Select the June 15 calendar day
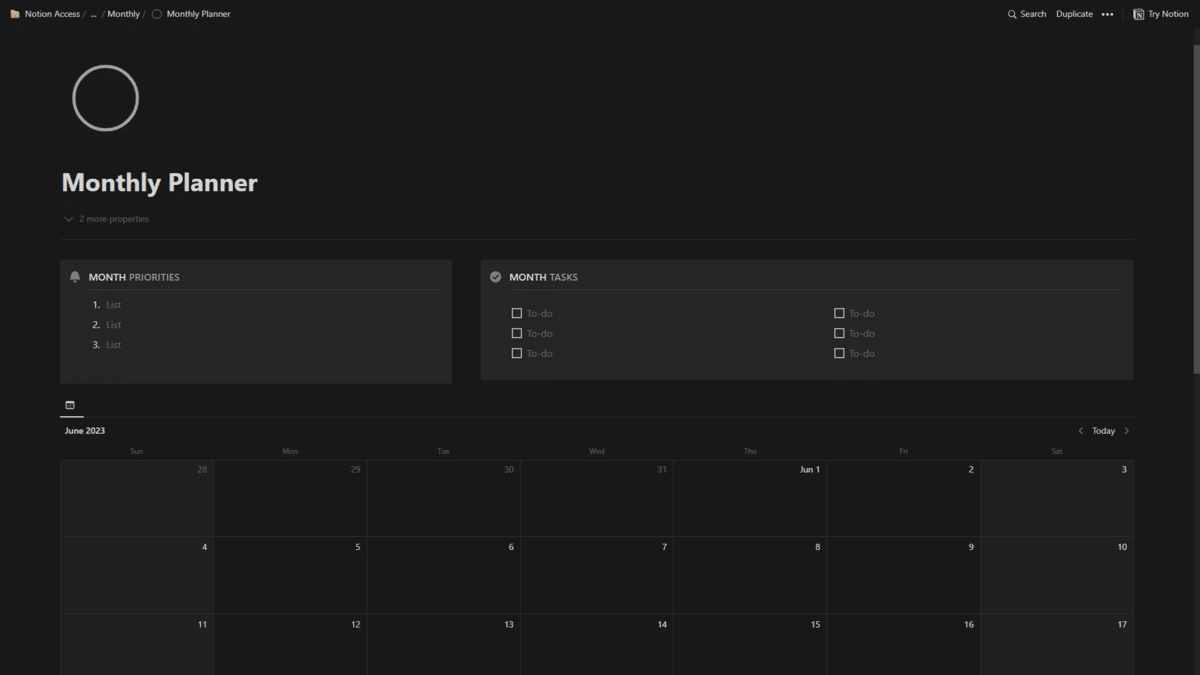The width and height of the screenshot is (1200, 675). [x=750, y=645]
